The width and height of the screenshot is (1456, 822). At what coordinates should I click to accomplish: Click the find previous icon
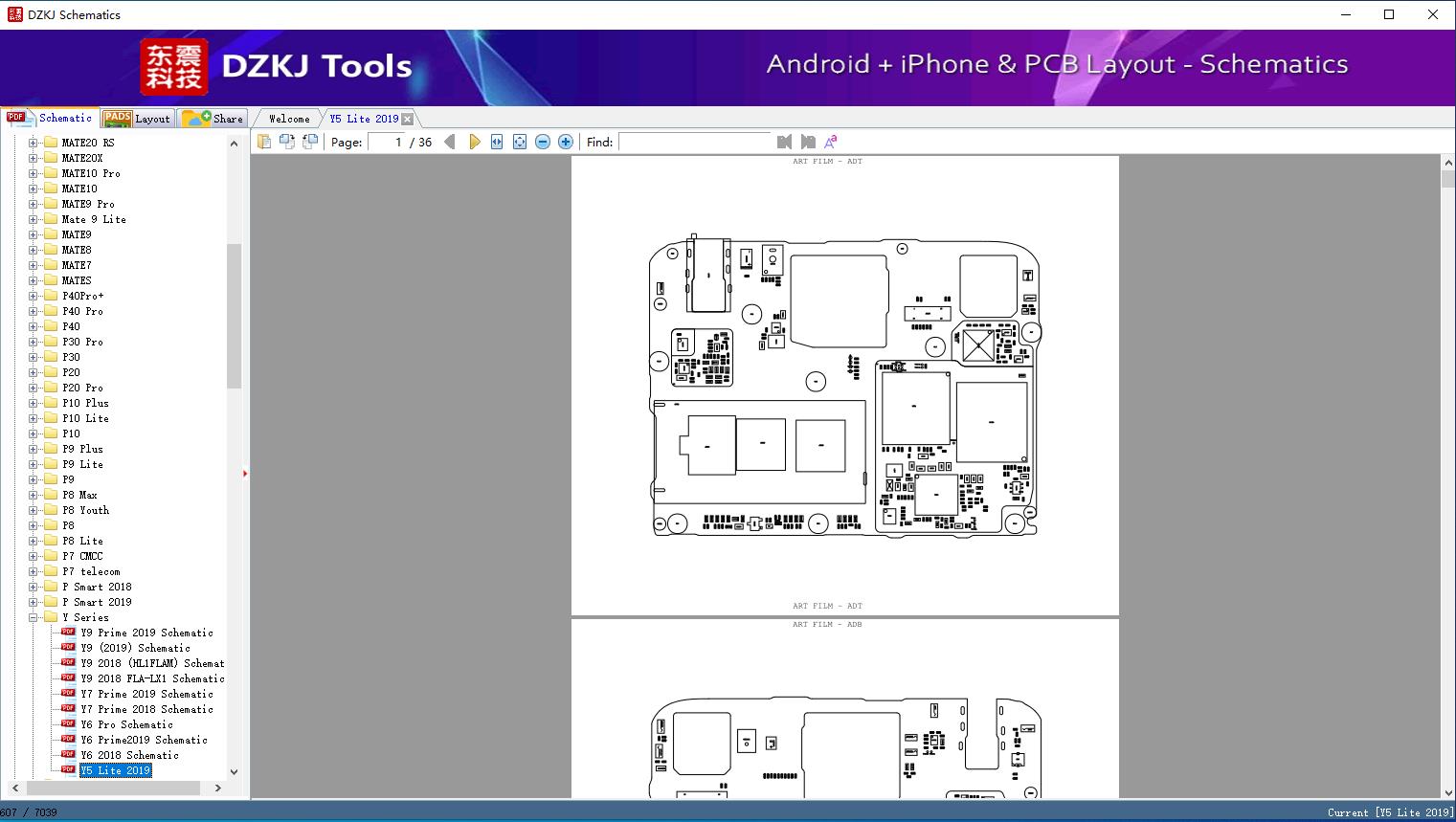(x=785, y=142)
